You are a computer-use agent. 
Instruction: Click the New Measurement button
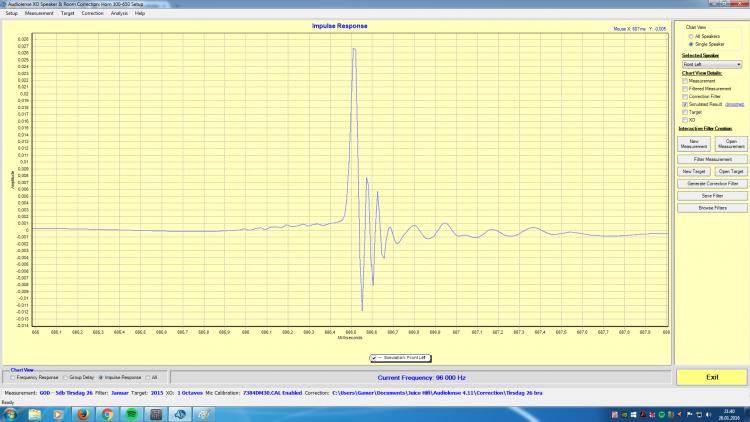(694, 144)
